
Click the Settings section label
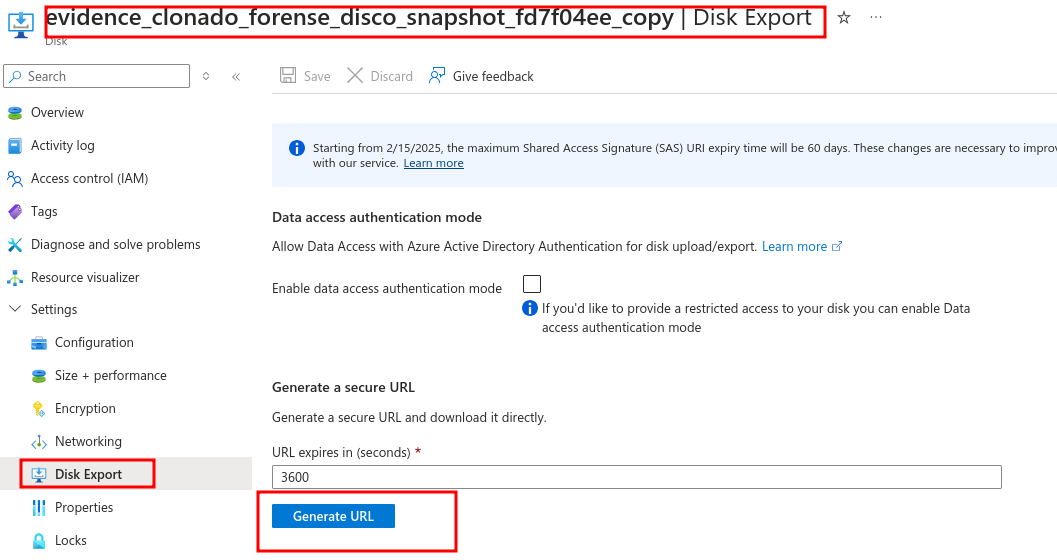[54, 309]
